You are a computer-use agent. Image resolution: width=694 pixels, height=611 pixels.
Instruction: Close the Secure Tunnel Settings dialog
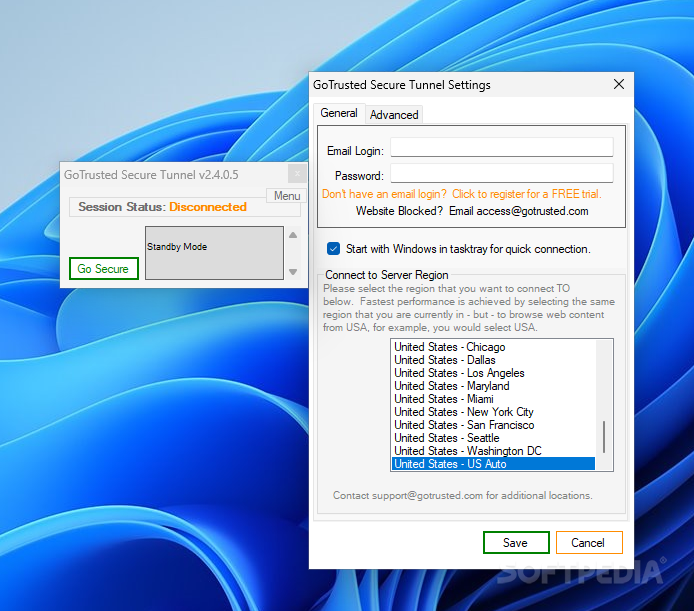tap(619, 84)
